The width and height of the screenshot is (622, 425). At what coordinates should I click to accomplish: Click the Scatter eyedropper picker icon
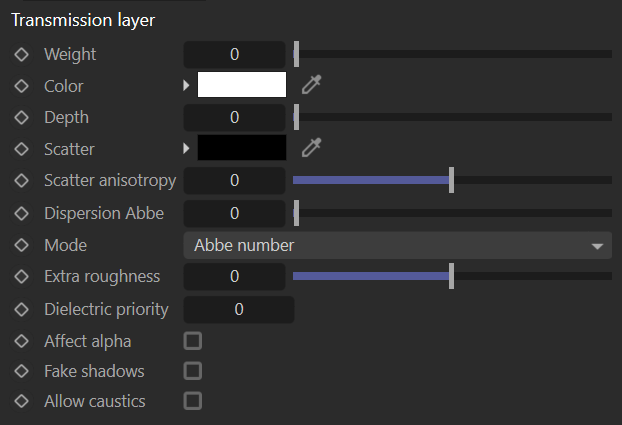click(312, 149)
